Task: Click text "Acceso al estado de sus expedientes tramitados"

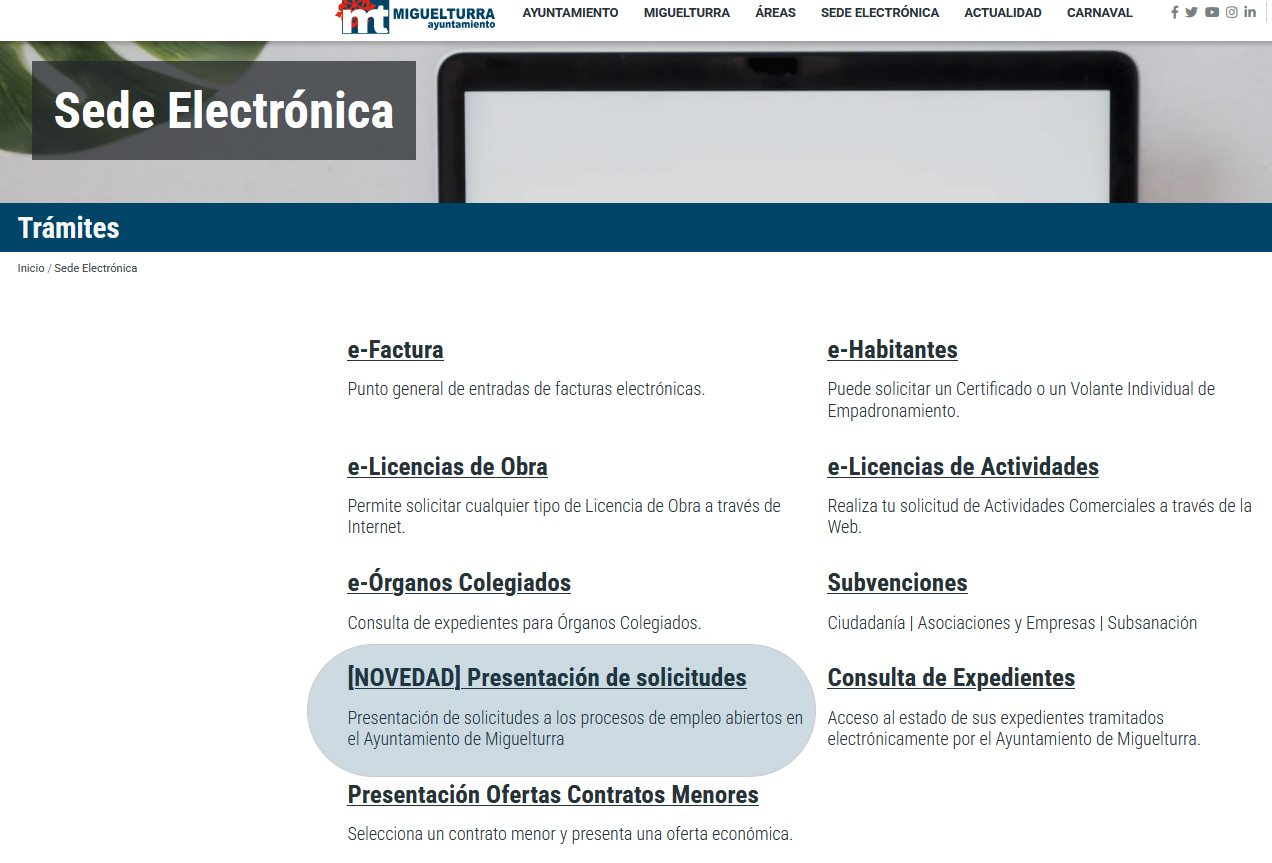Action: 995,718
